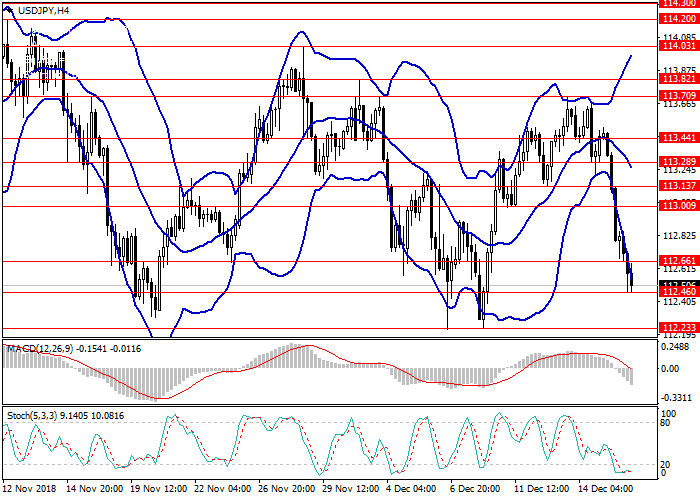Image resolution: width=700 pixels, height=500 pixels.
Task: Select the 113.289 red price label
Action: coord(678,161)
